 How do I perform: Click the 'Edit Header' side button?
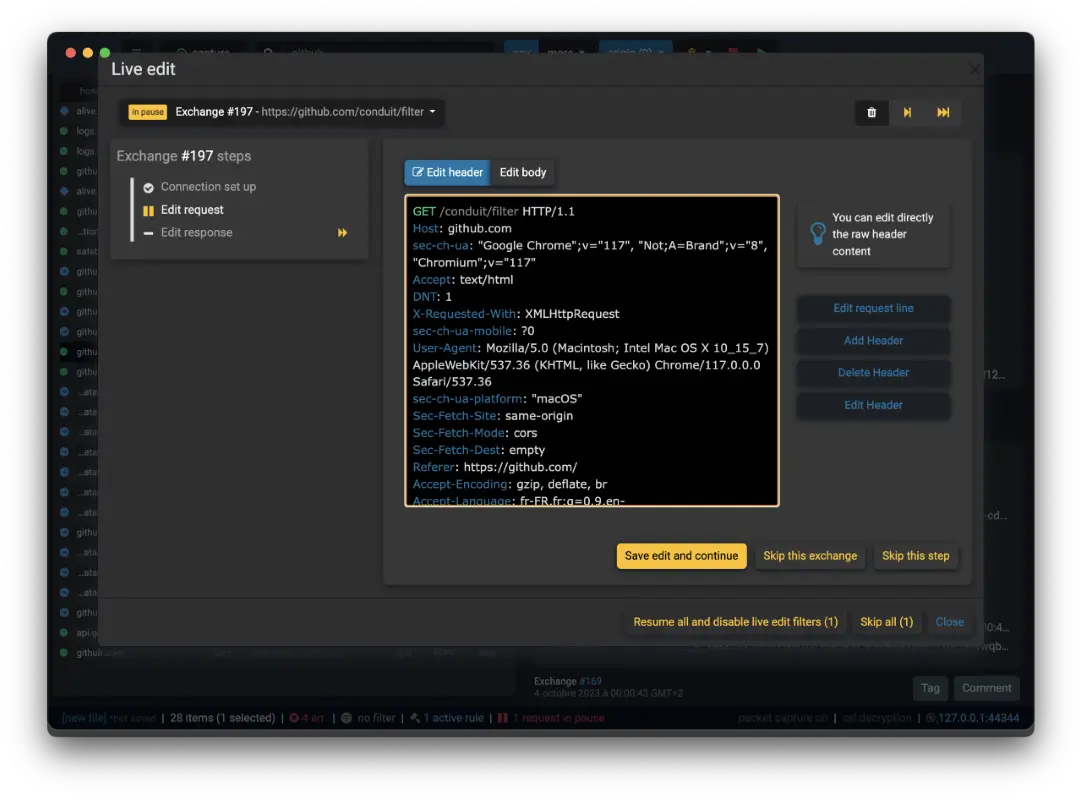tap(873, 405)
